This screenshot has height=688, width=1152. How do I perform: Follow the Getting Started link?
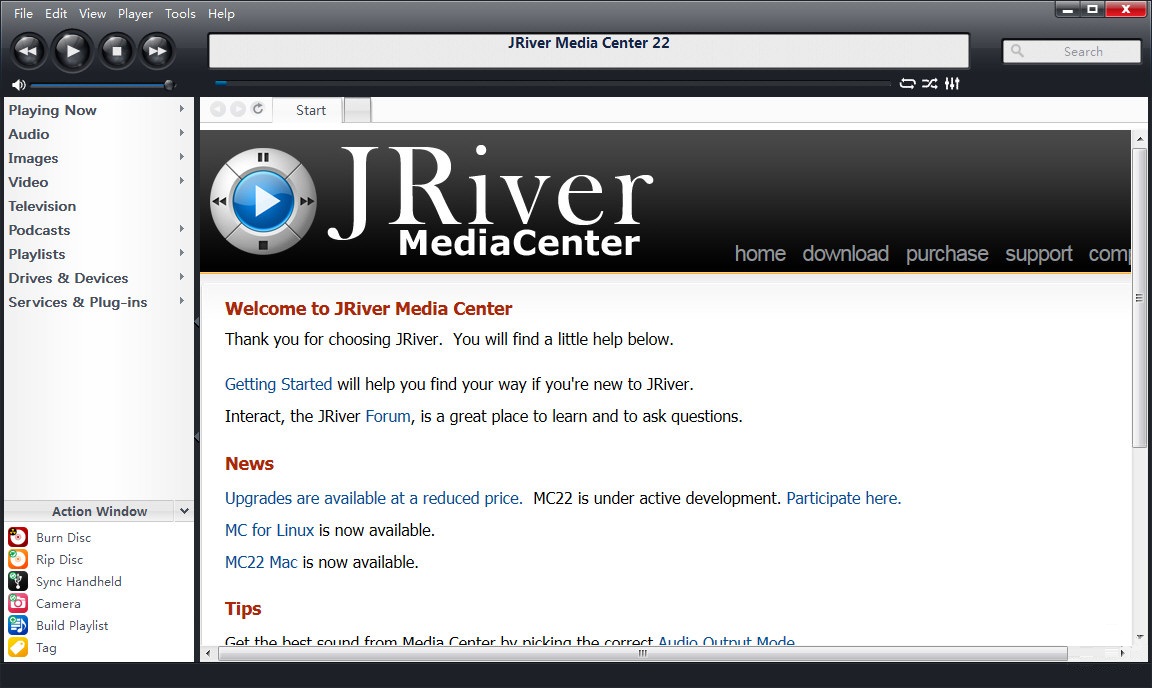278,384
